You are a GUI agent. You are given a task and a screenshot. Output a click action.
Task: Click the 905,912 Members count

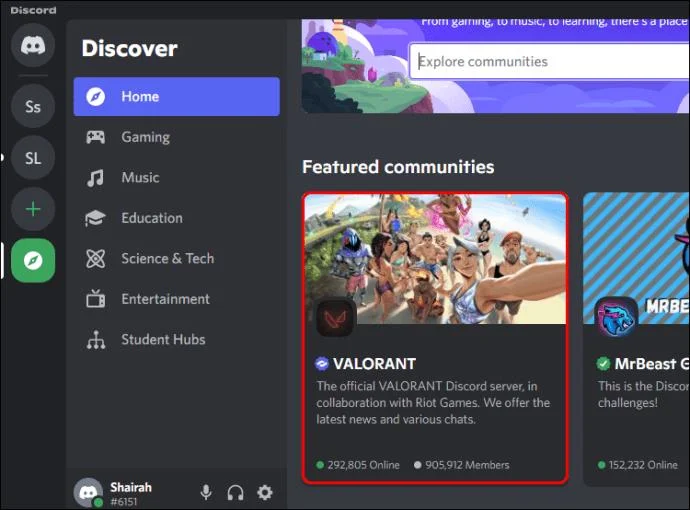[x=462, y=465]
